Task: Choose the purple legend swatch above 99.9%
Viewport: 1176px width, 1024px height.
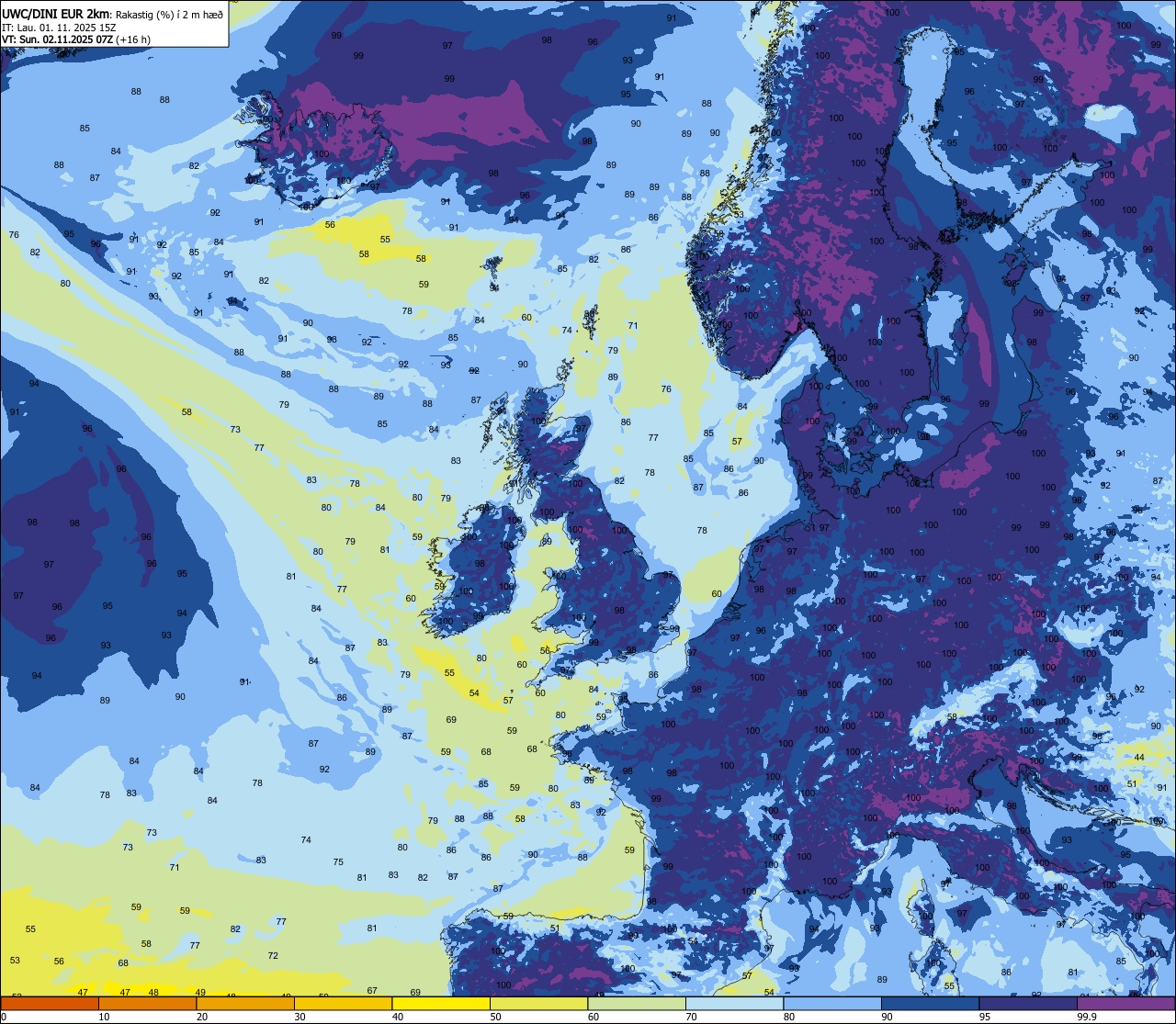Action: [1125, 1003]
